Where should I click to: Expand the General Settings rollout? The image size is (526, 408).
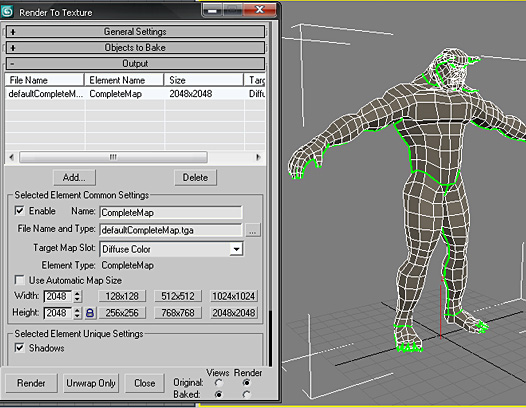(x=135, y=32)
